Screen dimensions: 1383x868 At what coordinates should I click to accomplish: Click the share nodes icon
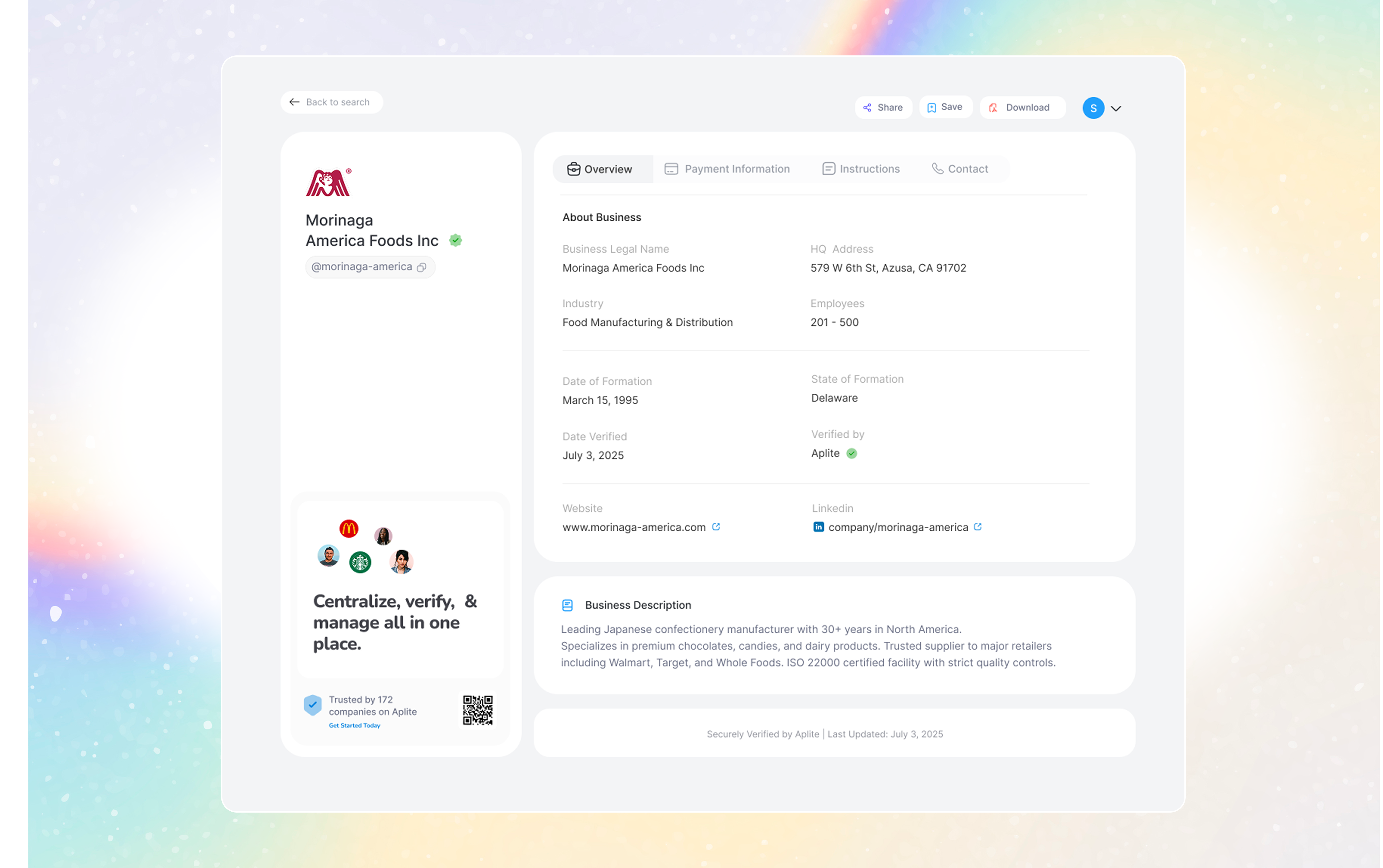[867, 108]
